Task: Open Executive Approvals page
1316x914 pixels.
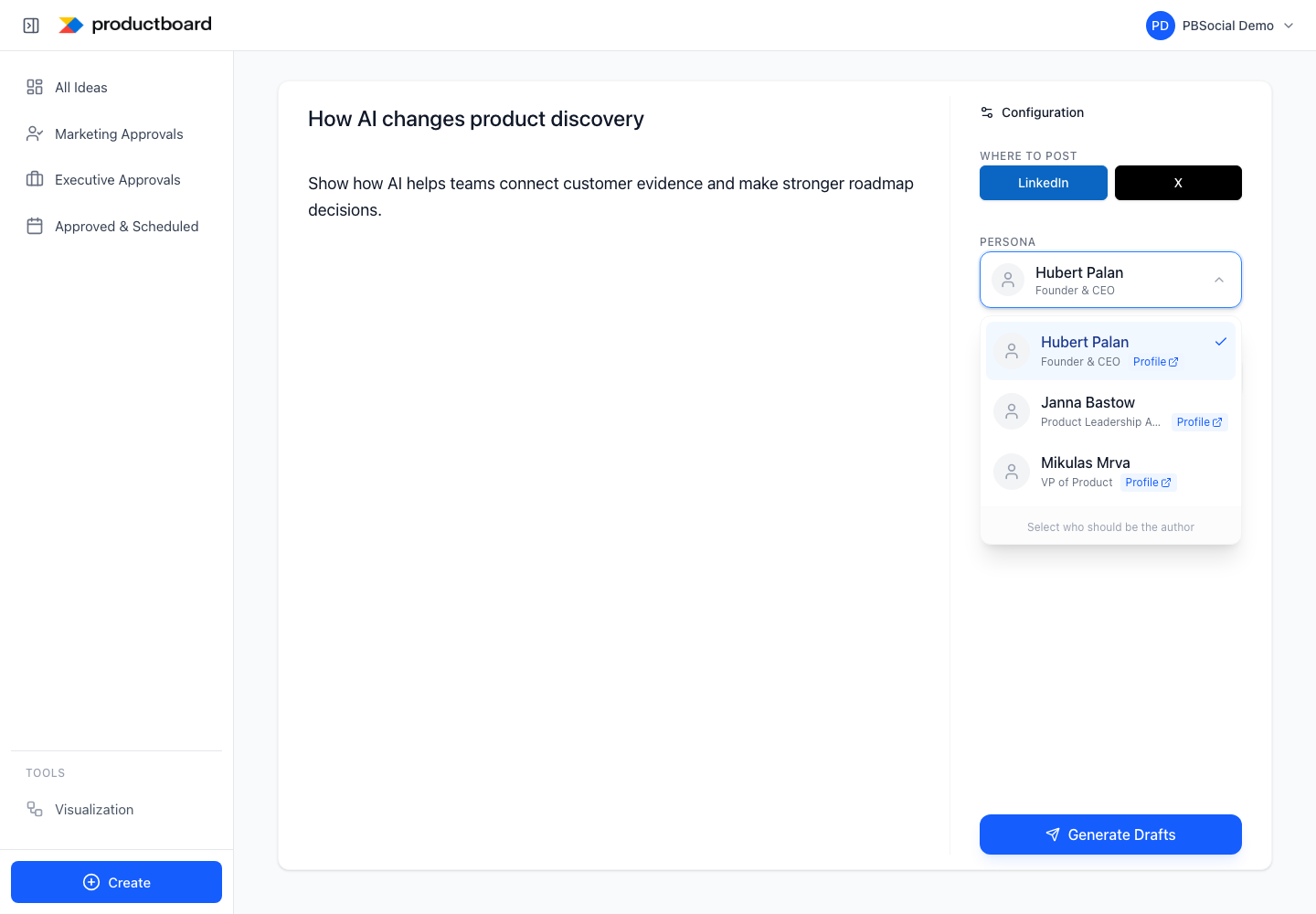Action: coord(117,179)
